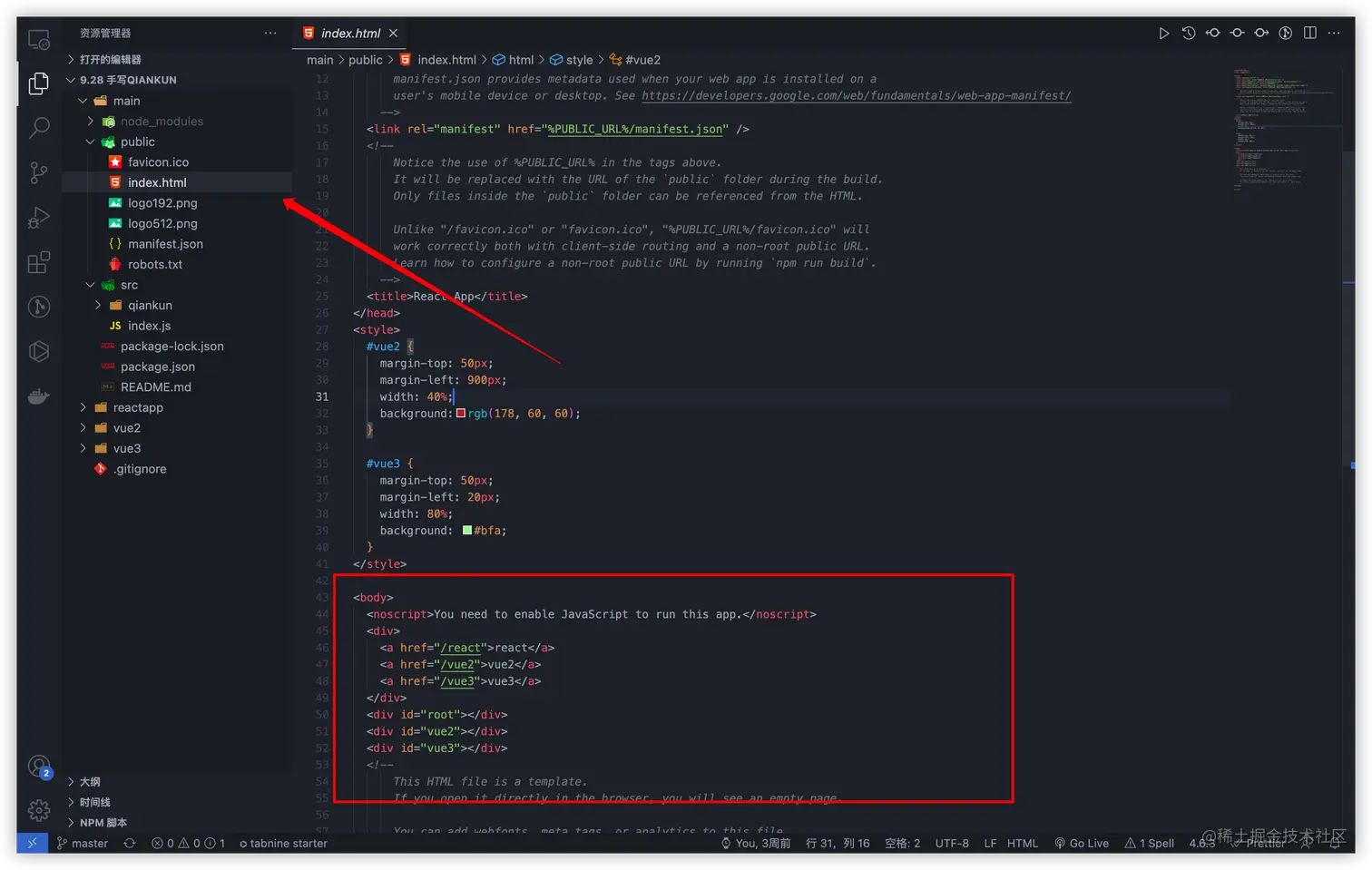Open the Extensions view
The width and height of the screenshot is (1372, 870).
(x=39, y=263)
